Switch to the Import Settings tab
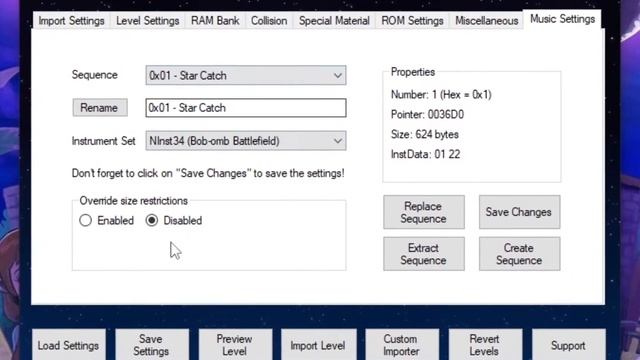The image size is (640, 360). point(71,21)
